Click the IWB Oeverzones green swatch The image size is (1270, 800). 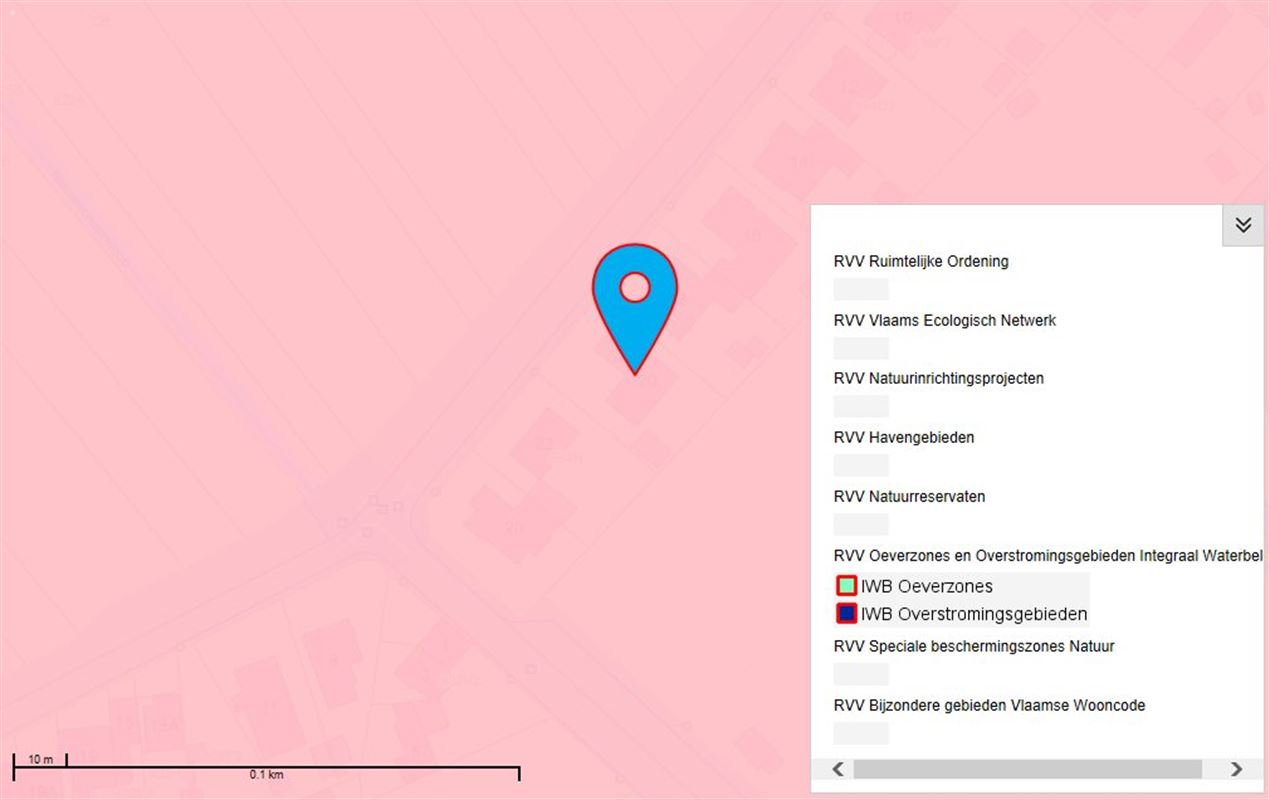click(x=846, y=586)
